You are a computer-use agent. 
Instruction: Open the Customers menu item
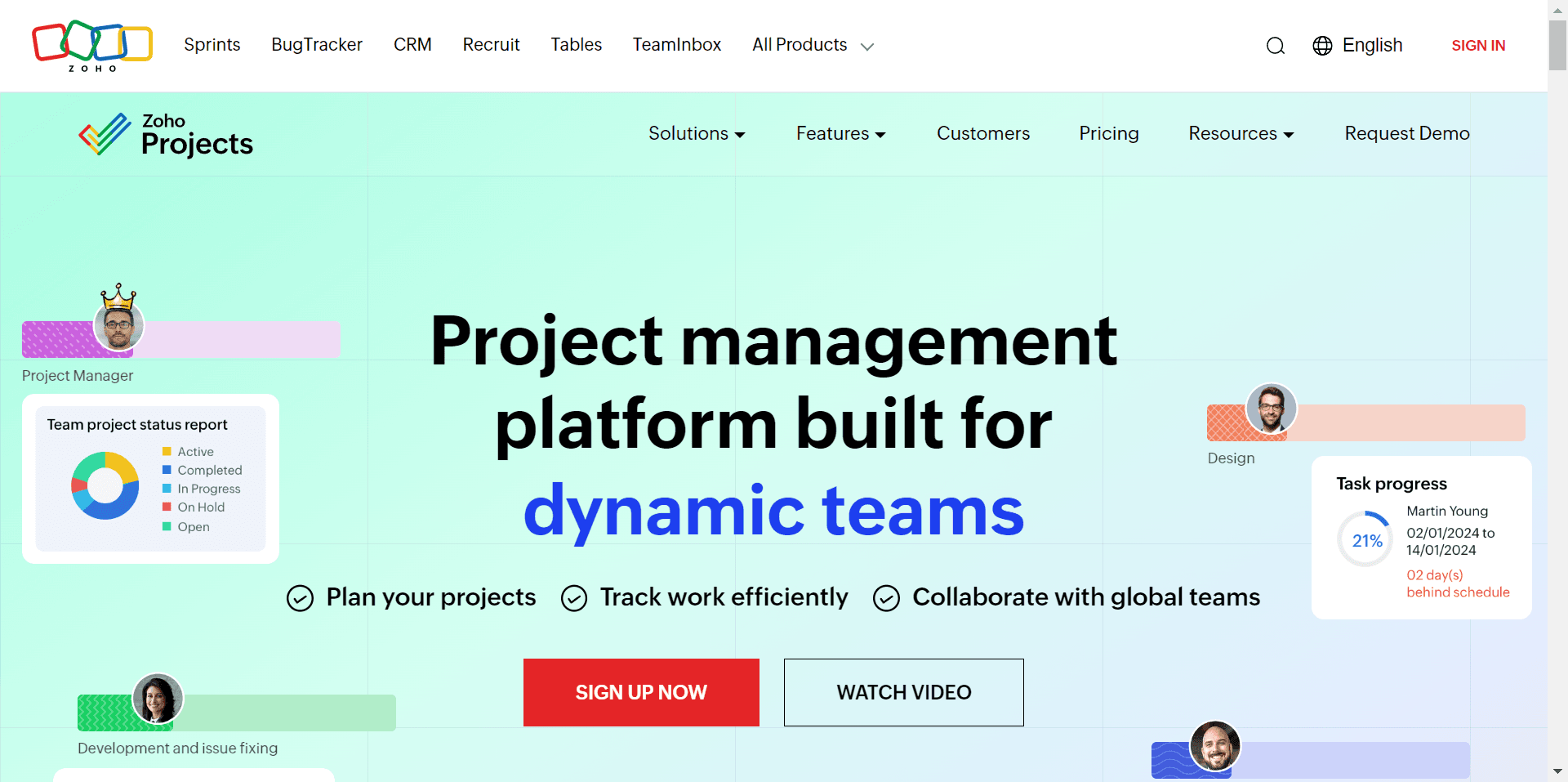(982, 133)
